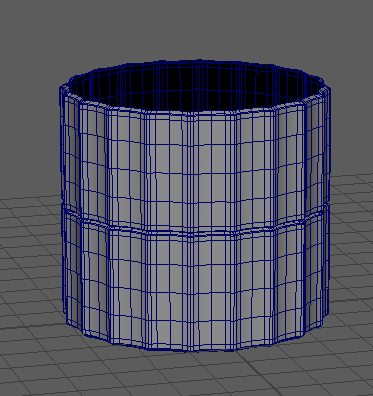Viewport: 373px width, 396px height.
Task: Click the right silhouette edge of the cylinder
Action: (x=329, y=200)
